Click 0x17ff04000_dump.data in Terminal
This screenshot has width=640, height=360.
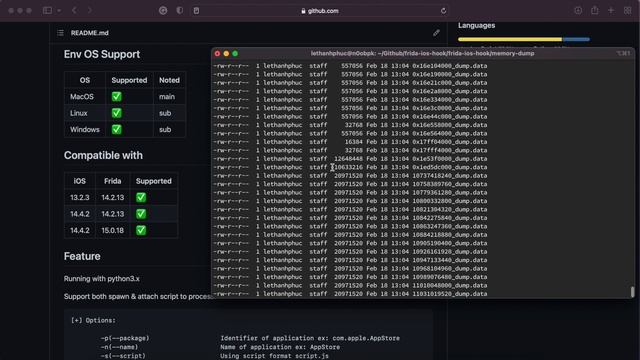(449, 142)
